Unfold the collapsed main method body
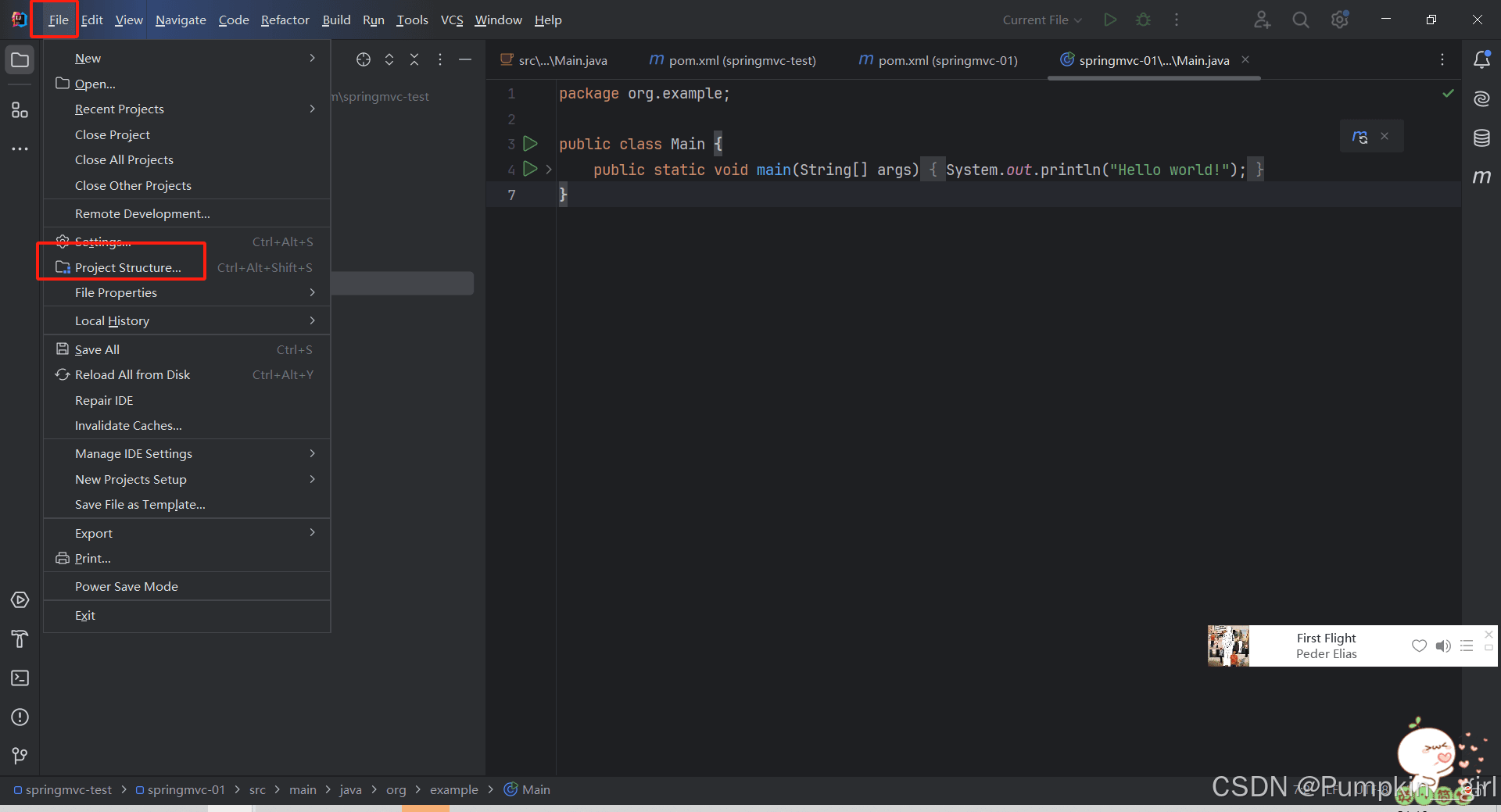 (549, 170)
